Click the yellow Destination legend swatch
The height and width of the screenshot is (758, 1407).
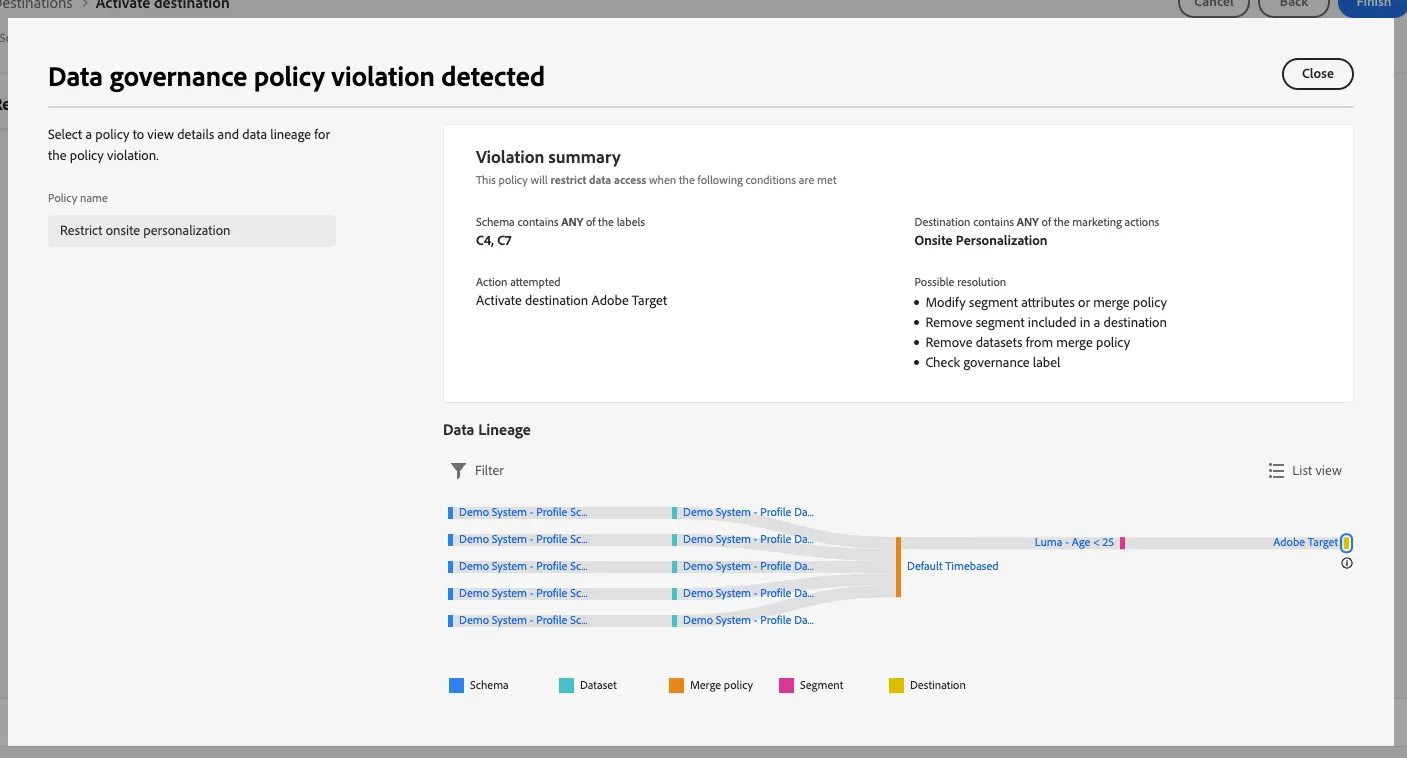(896, 685)
